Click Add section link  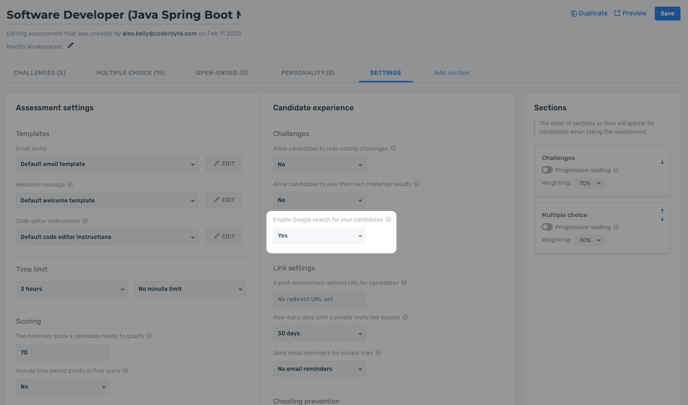(451, 73)
